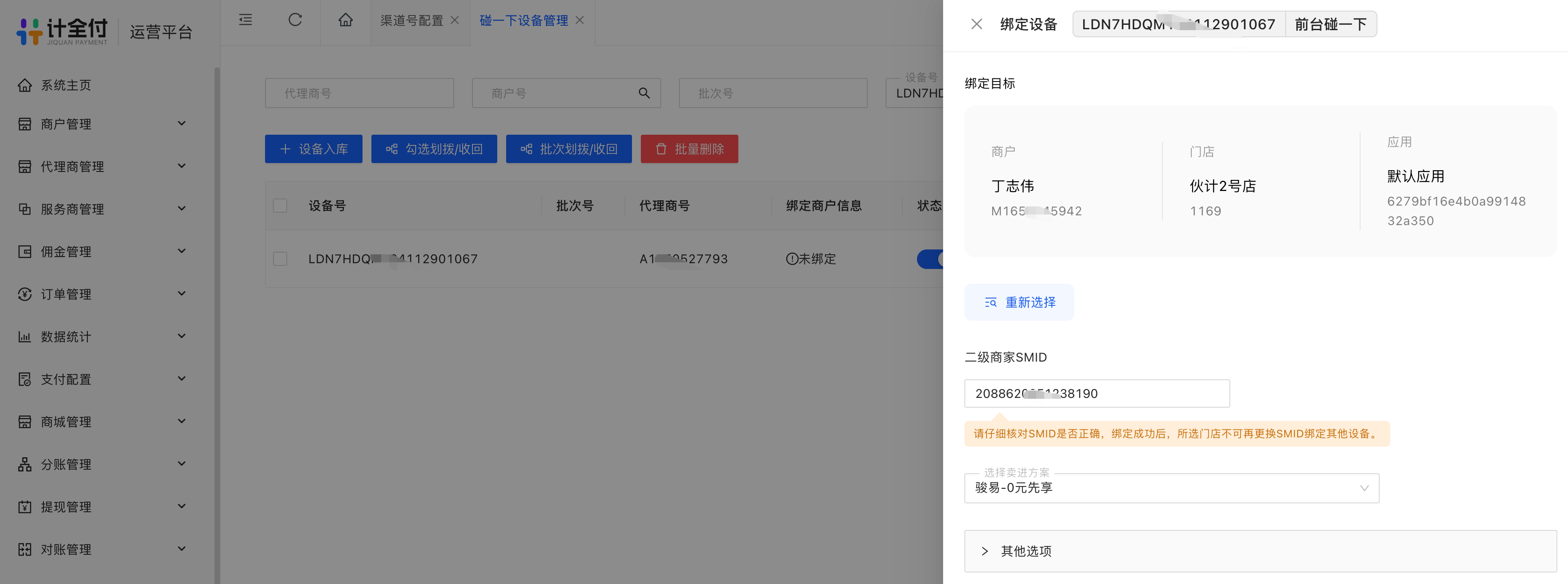The width and height of the screenshot is (1568, 584).
Task: Open 数据统计 menu item
Action: coord(66,337)
